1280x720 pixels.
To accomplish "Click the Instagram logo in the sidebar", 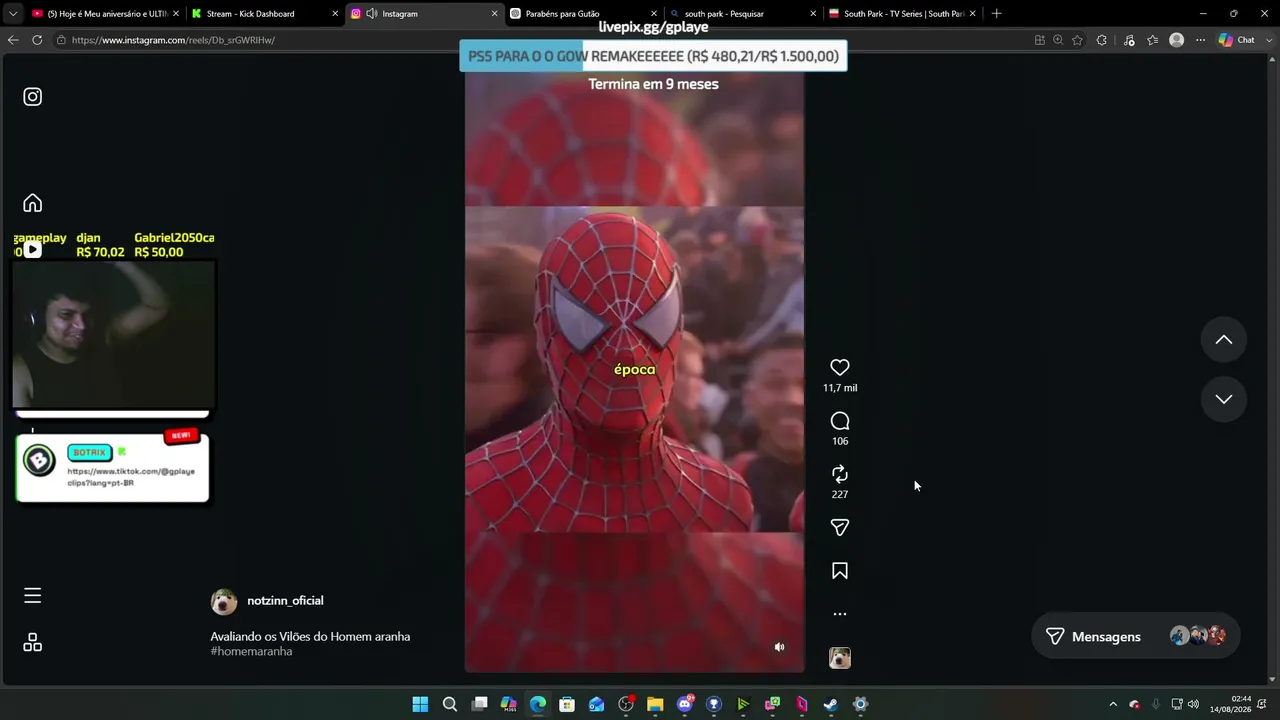I will click(33, 97).
